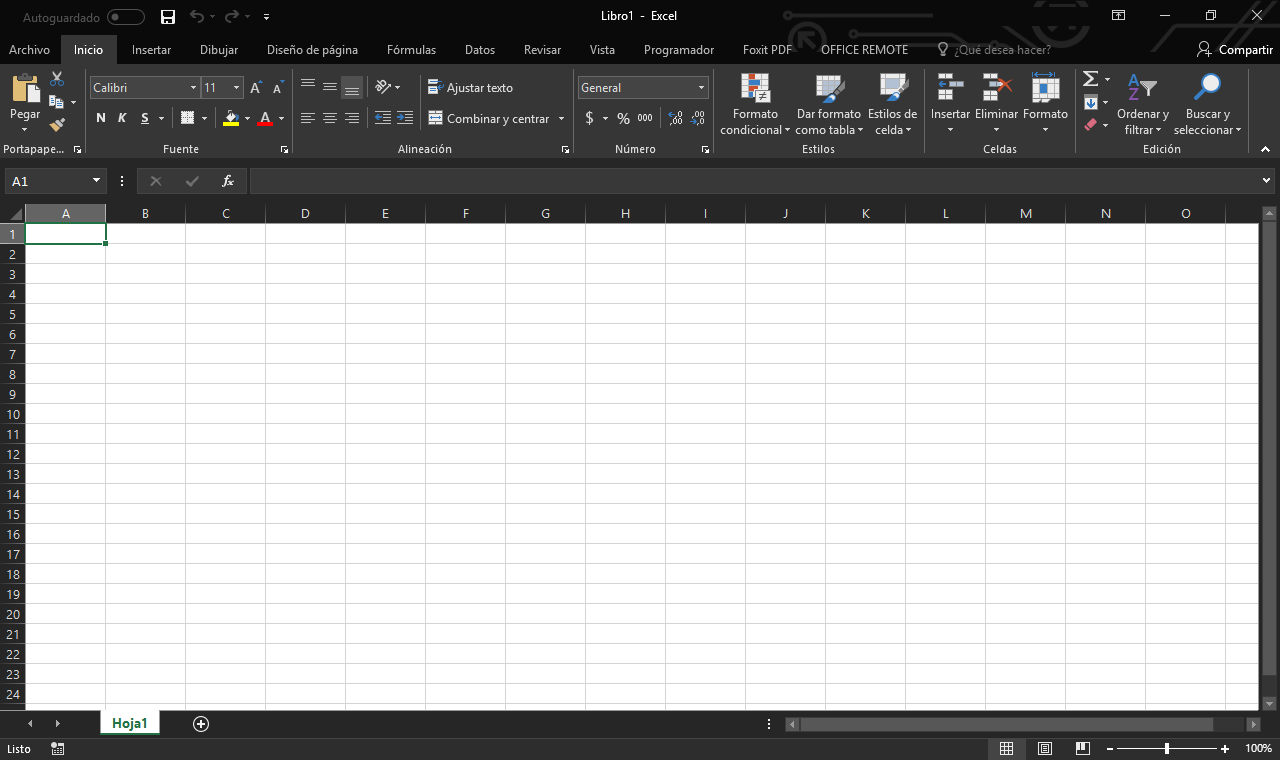
Task: Decrease decimal places
Action: tap(698, 118)
